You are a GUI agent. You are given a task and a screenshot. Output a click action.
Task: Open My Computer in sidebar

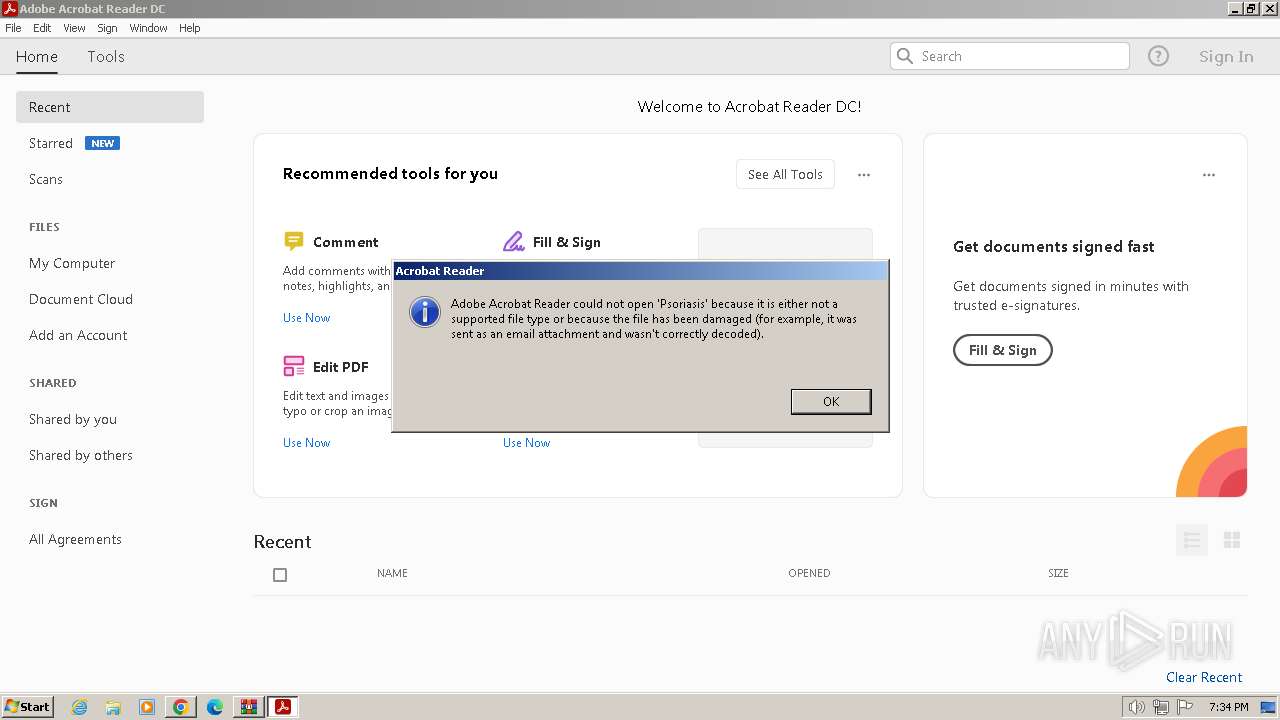72,263
